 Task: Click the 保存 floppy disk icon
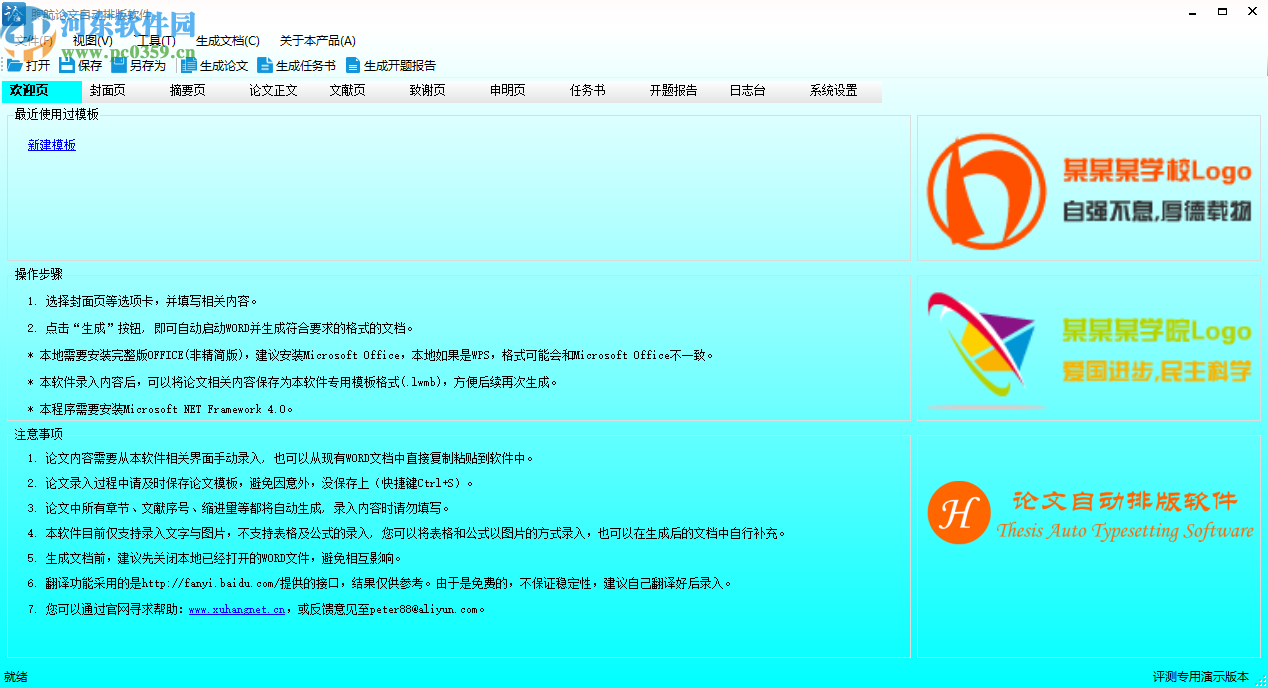click(67, 65)
